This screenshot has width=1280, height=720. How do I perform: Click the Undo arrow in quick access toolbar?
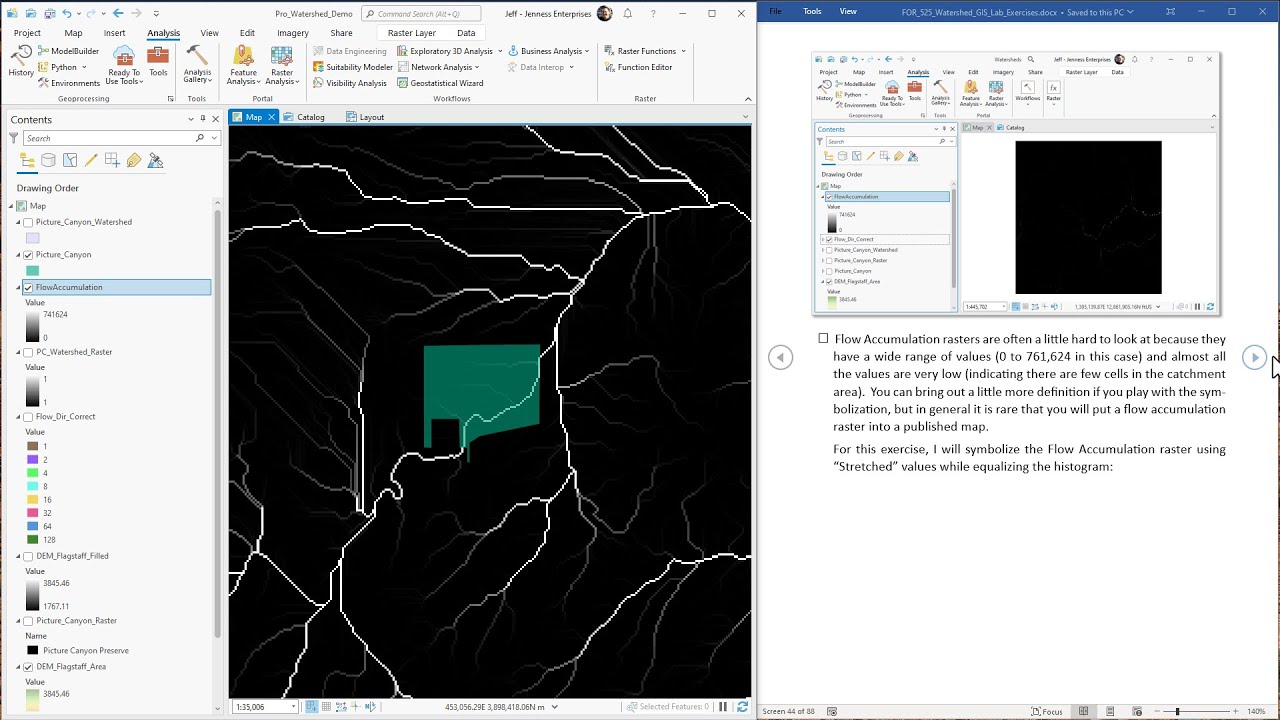point(67,13)
